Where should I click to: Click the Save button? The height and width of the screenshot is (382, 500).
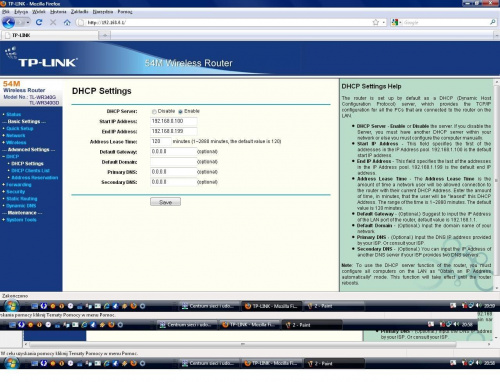click(x=165, y=202)
